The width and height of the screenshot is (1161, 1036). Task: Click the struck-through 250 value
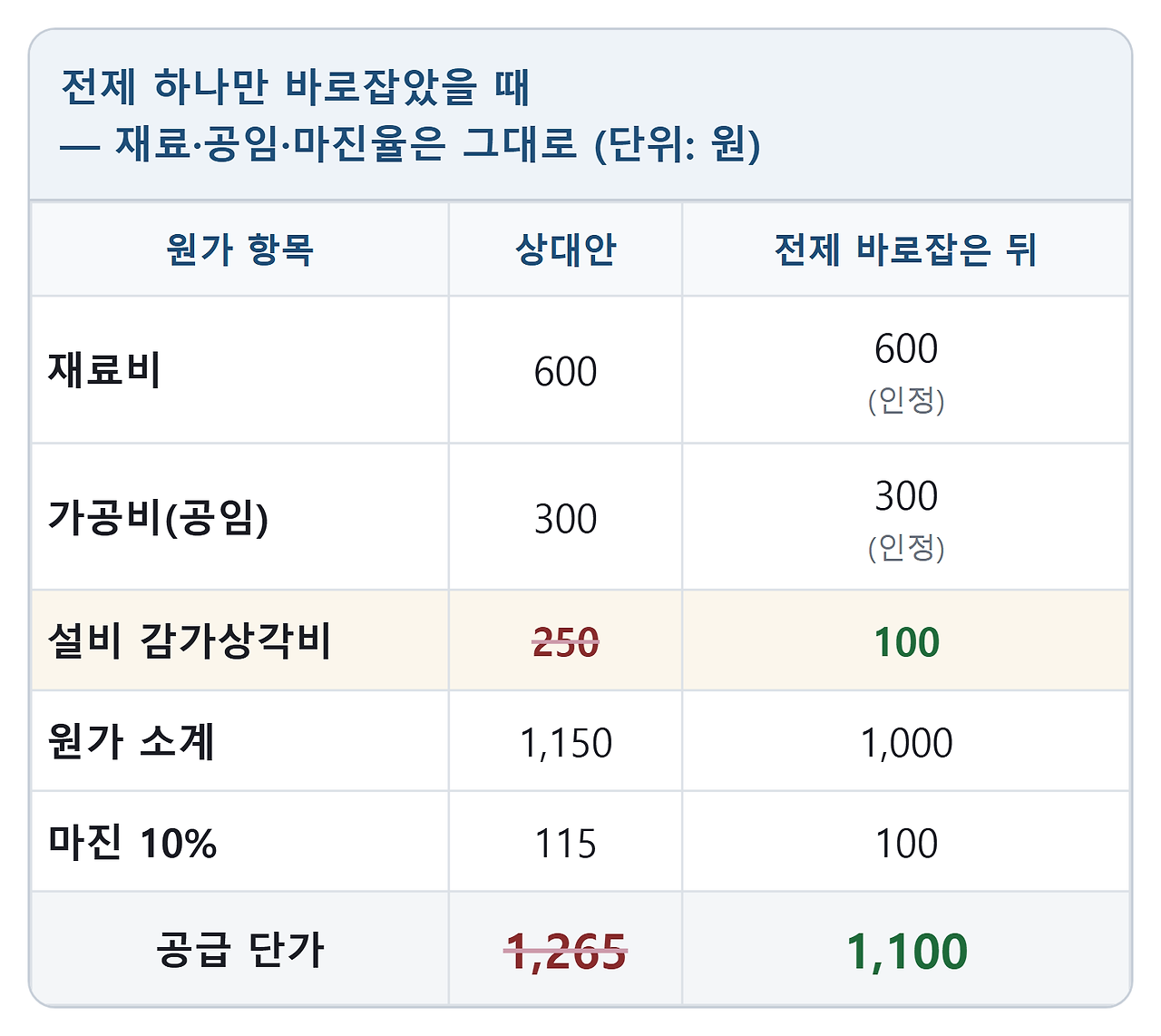click(566, 642)
